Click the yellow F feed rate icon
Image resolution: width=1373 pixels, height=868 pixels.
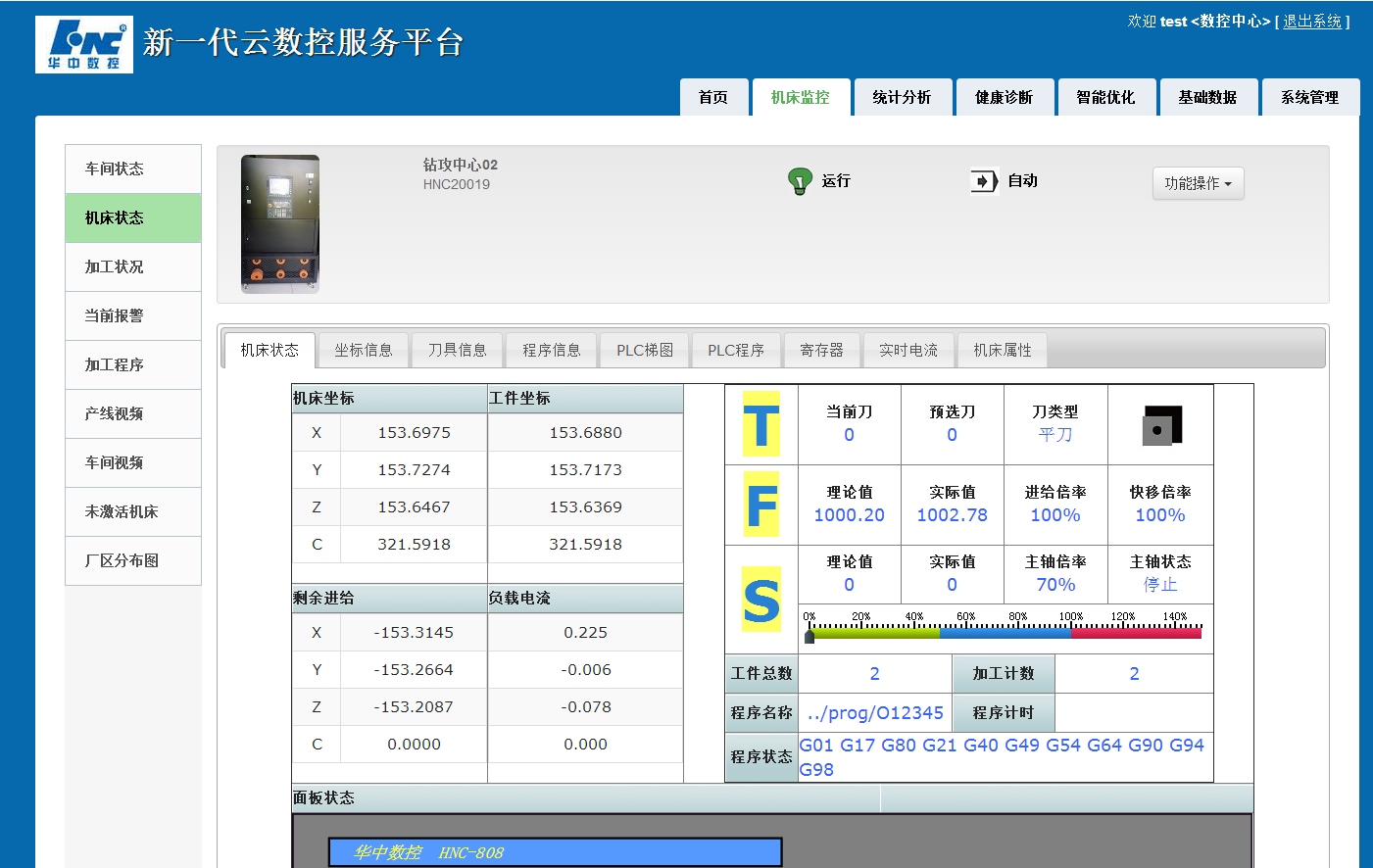761,505
